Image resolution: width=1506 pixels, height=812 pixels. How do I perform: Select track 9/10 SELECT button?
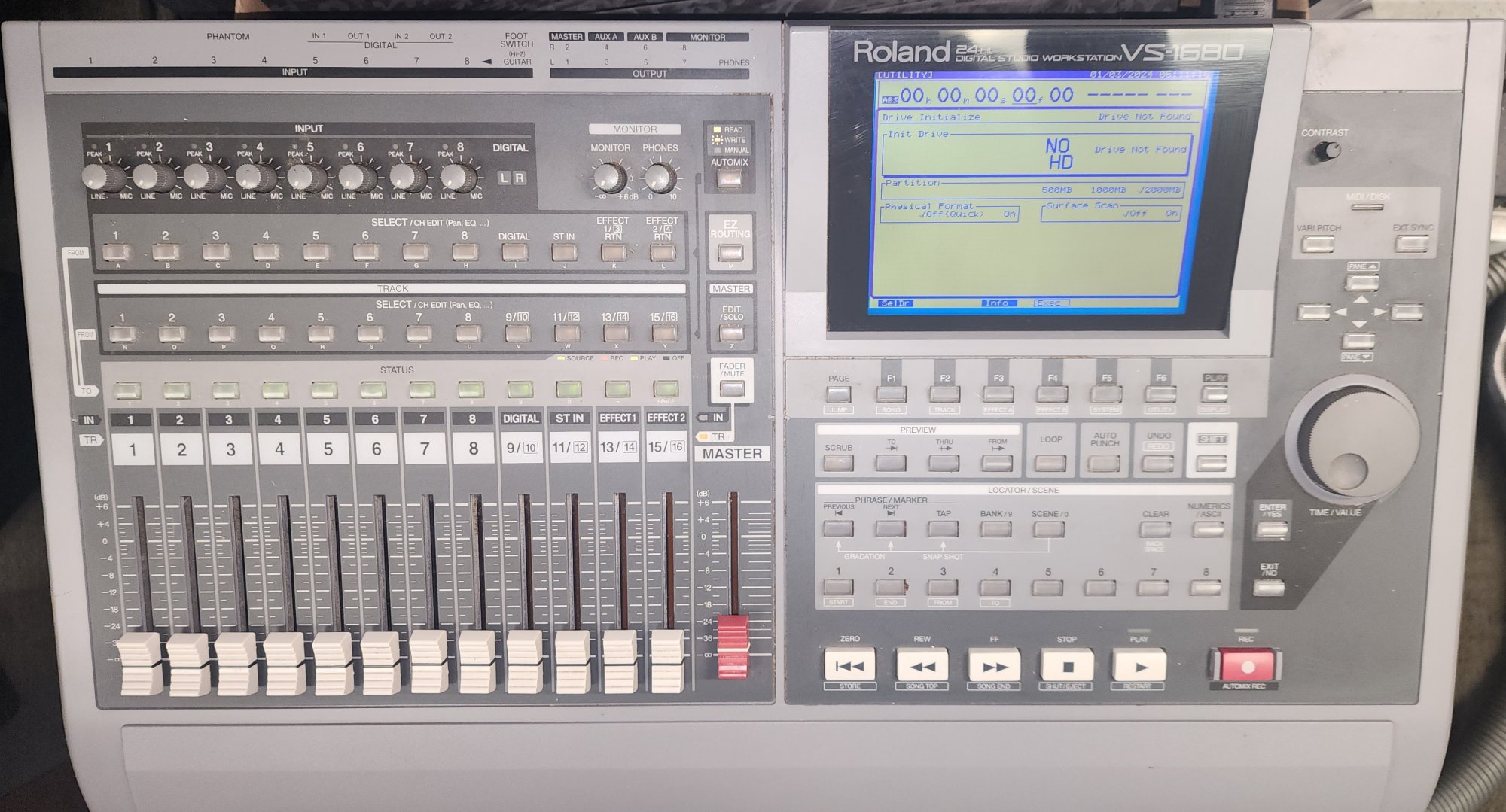point(517,333)
